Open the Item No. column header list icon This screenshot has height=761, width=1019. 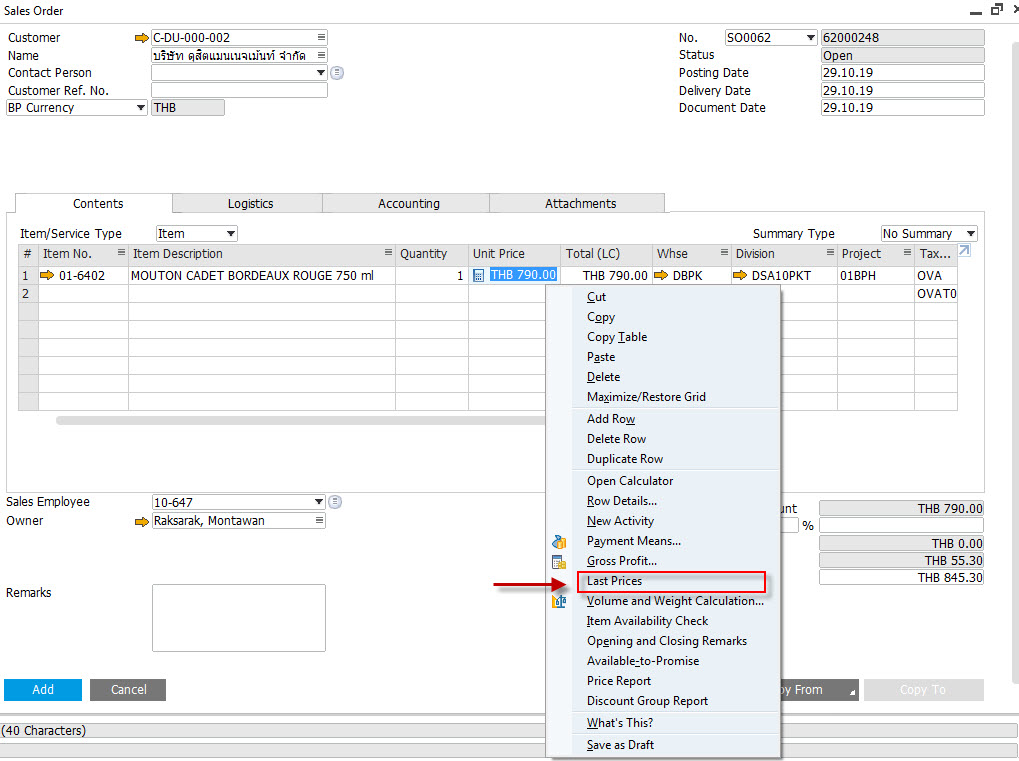(x=121, y=252)
